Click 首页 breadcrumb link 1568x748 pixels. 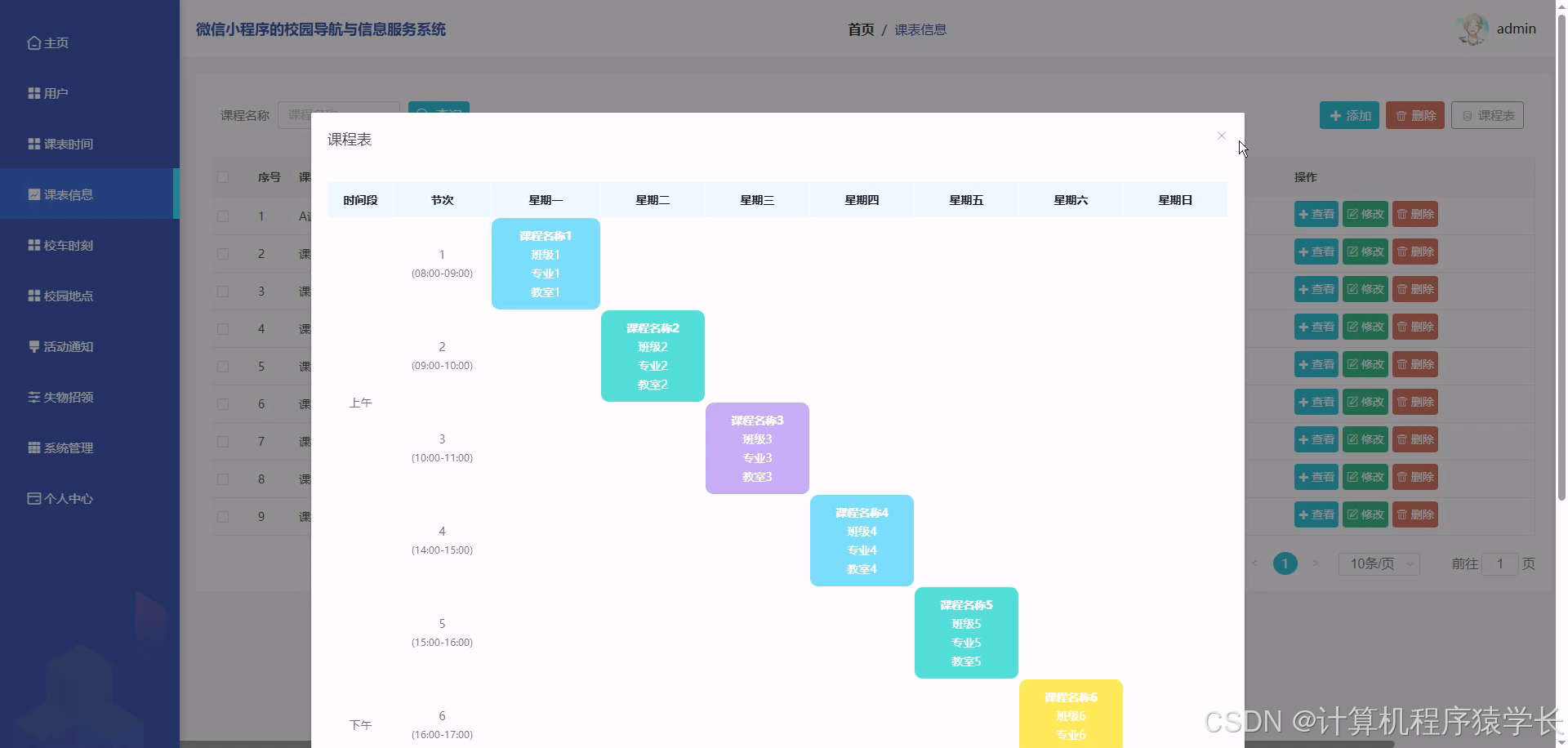861,29
